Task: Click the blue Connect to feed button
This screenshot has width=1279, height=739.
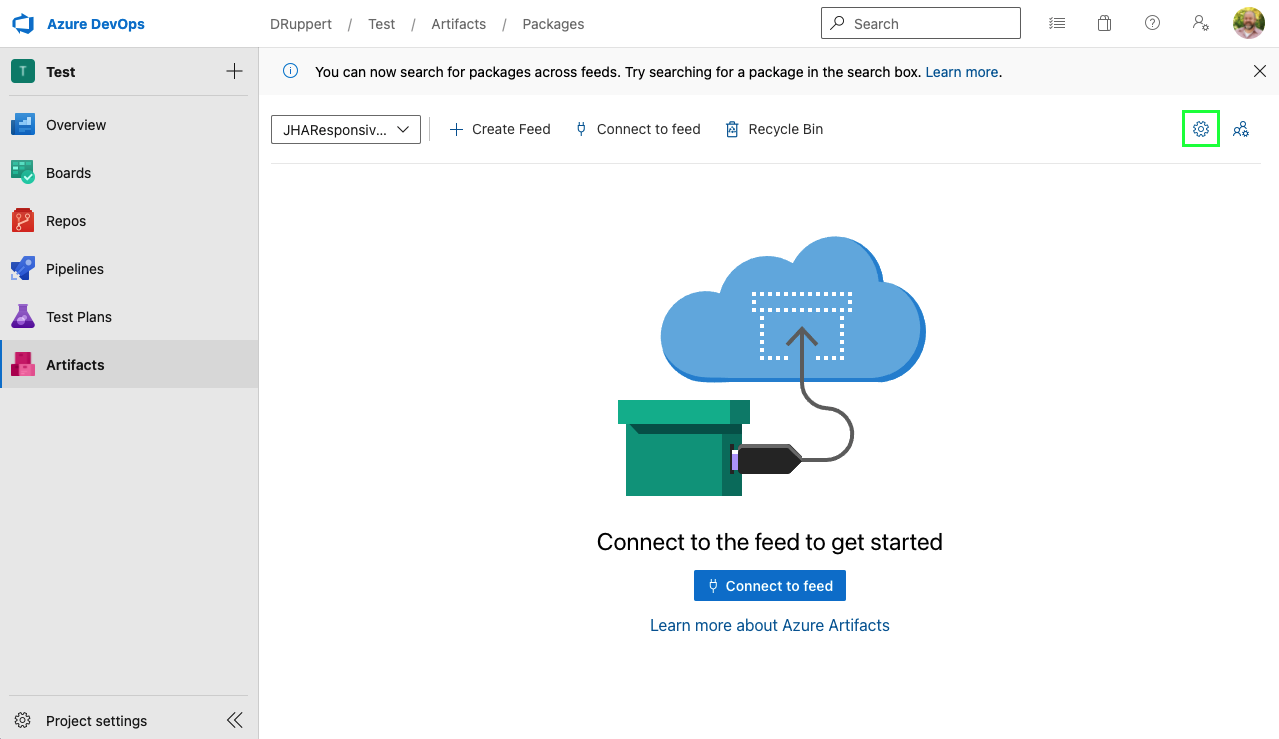Action: (x=769, y=586)
